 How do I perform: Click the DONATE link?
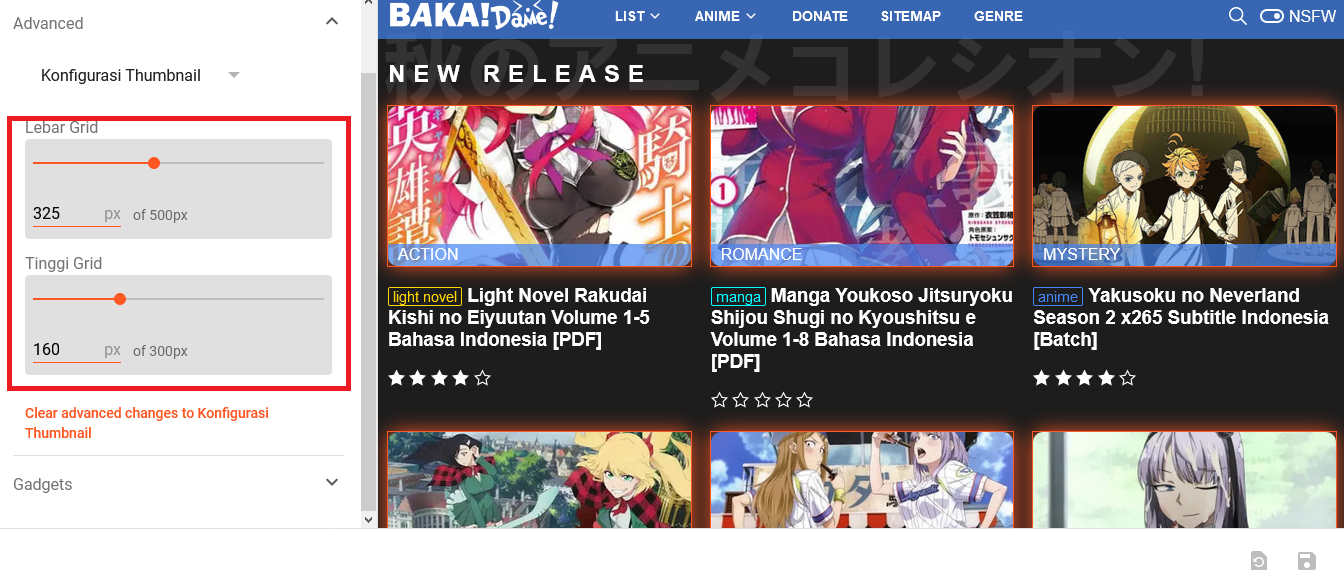(x=820, y=16)
